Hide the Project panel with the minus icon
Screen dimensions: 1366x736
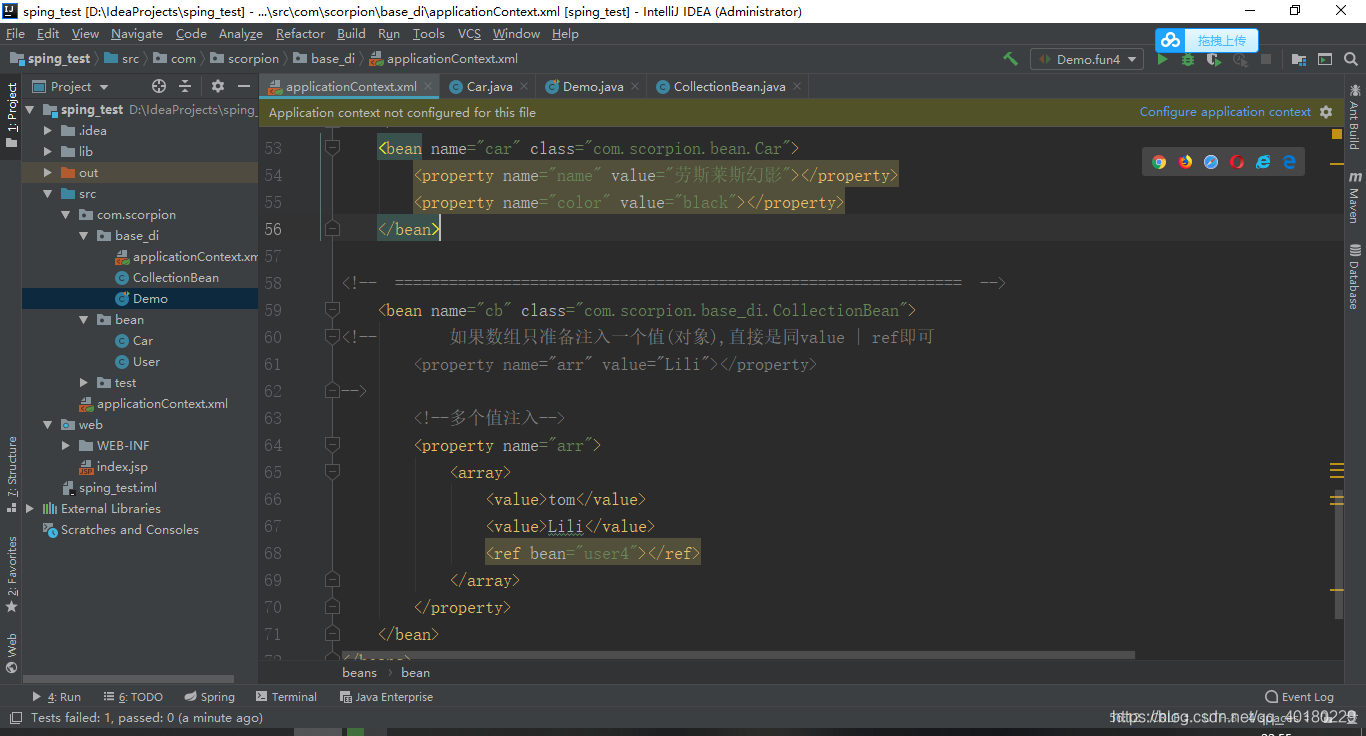[x=244, y=86]
